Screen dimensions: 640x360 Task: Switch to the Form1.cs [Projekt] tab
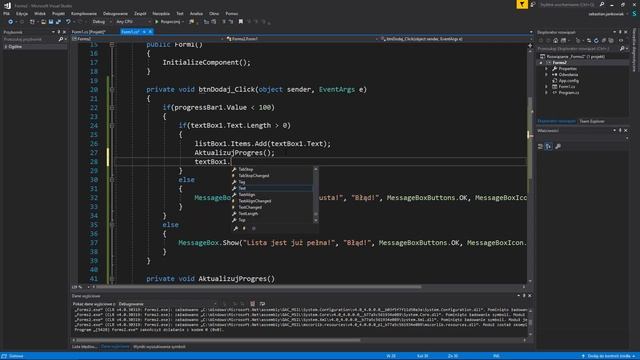click(x=89, y=32)
